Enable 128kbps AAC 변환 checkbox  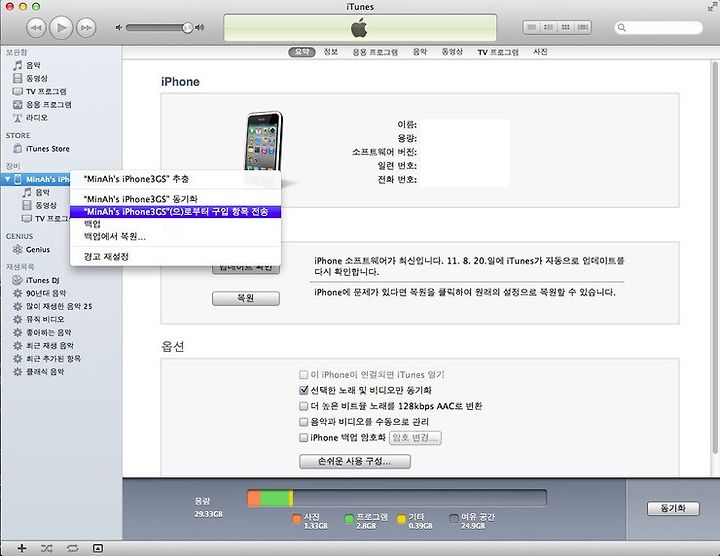(x=303, y=406)
